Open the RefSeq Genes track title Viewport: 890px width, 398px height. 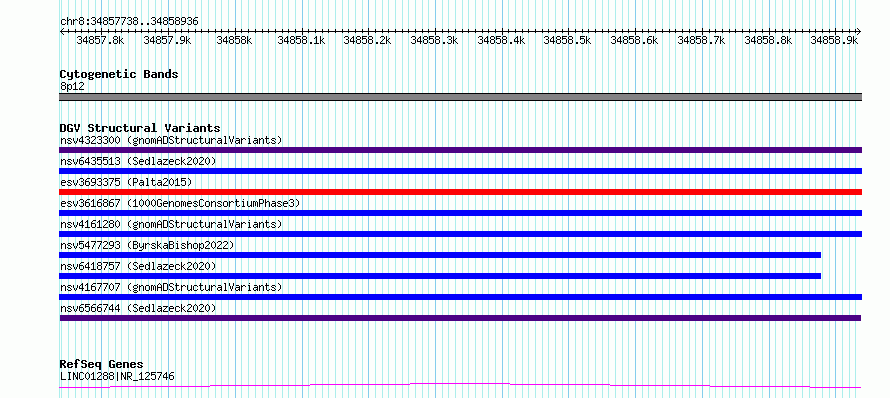pyautogui.click(x=101, y=365)
